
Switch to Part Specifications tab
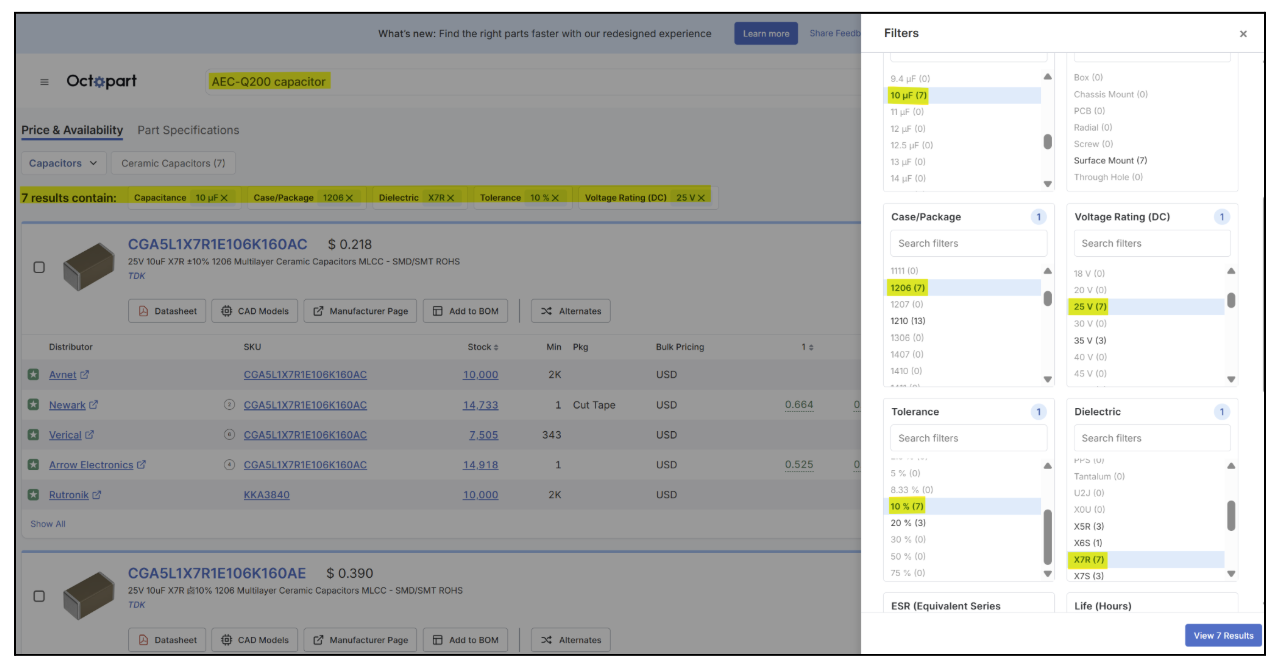(x=188, y=130)
